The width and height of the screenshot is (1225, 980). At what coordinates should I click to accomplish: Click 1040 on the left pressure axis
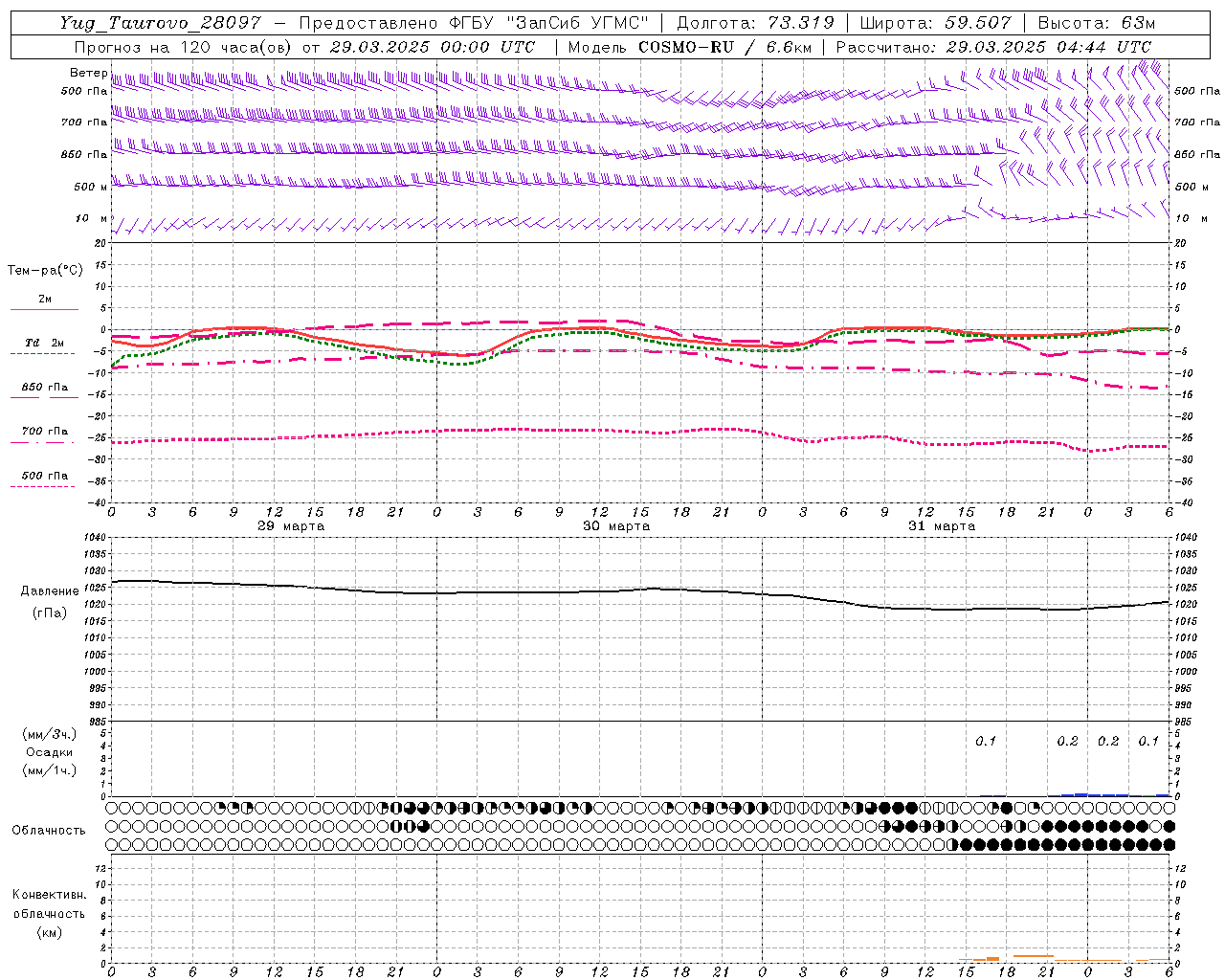[95, 538]
